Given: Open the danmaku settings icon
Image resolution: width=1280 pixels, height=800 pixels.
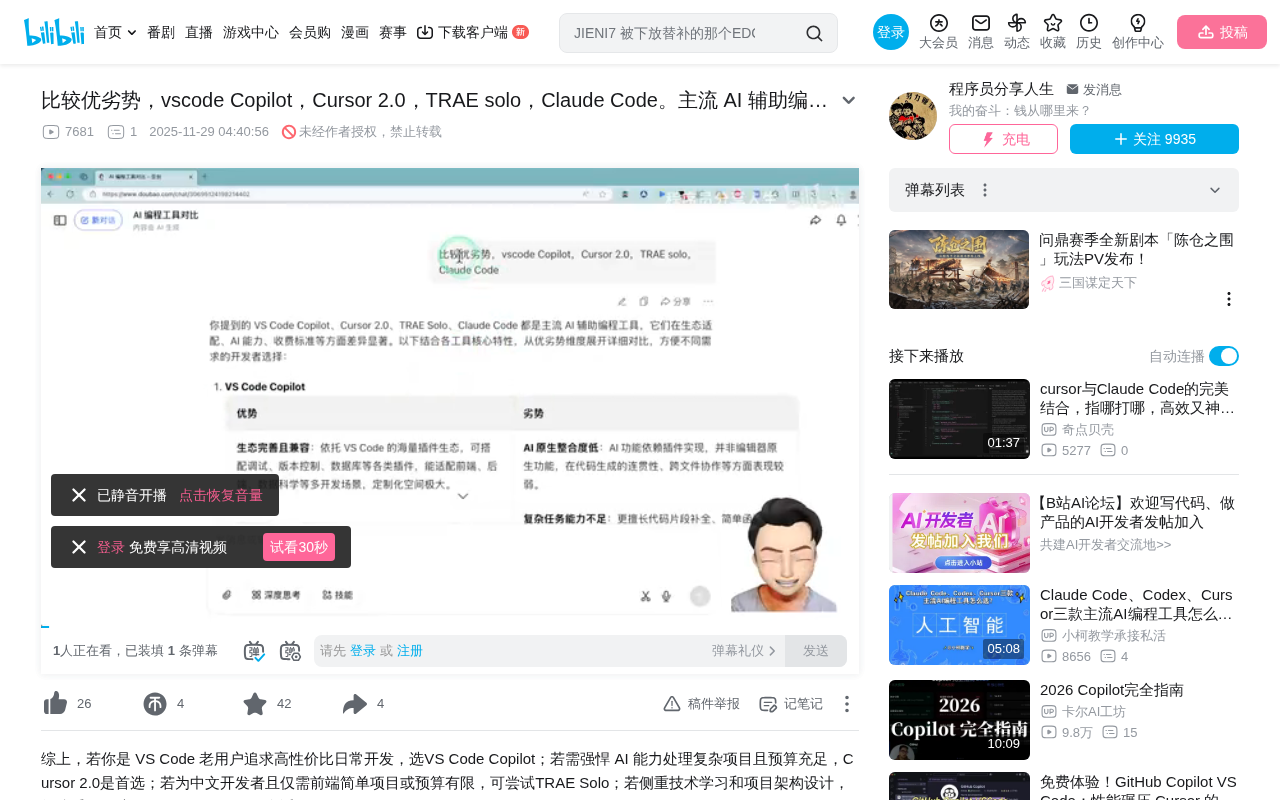Looking at the screenshot, I should coord(290,651).
